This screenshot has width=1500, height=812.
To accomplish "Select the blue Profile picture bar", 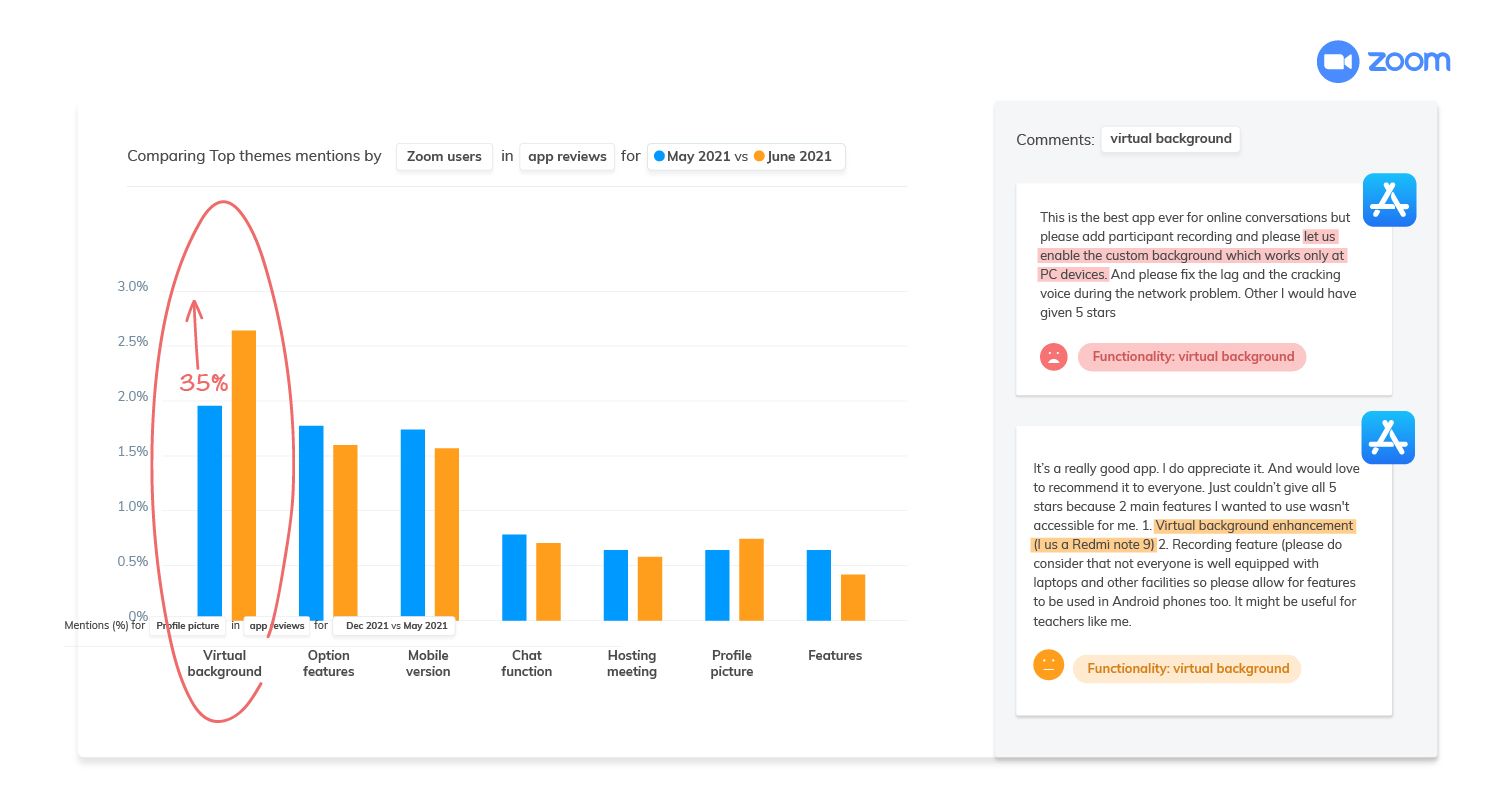I will click(717, 585).
